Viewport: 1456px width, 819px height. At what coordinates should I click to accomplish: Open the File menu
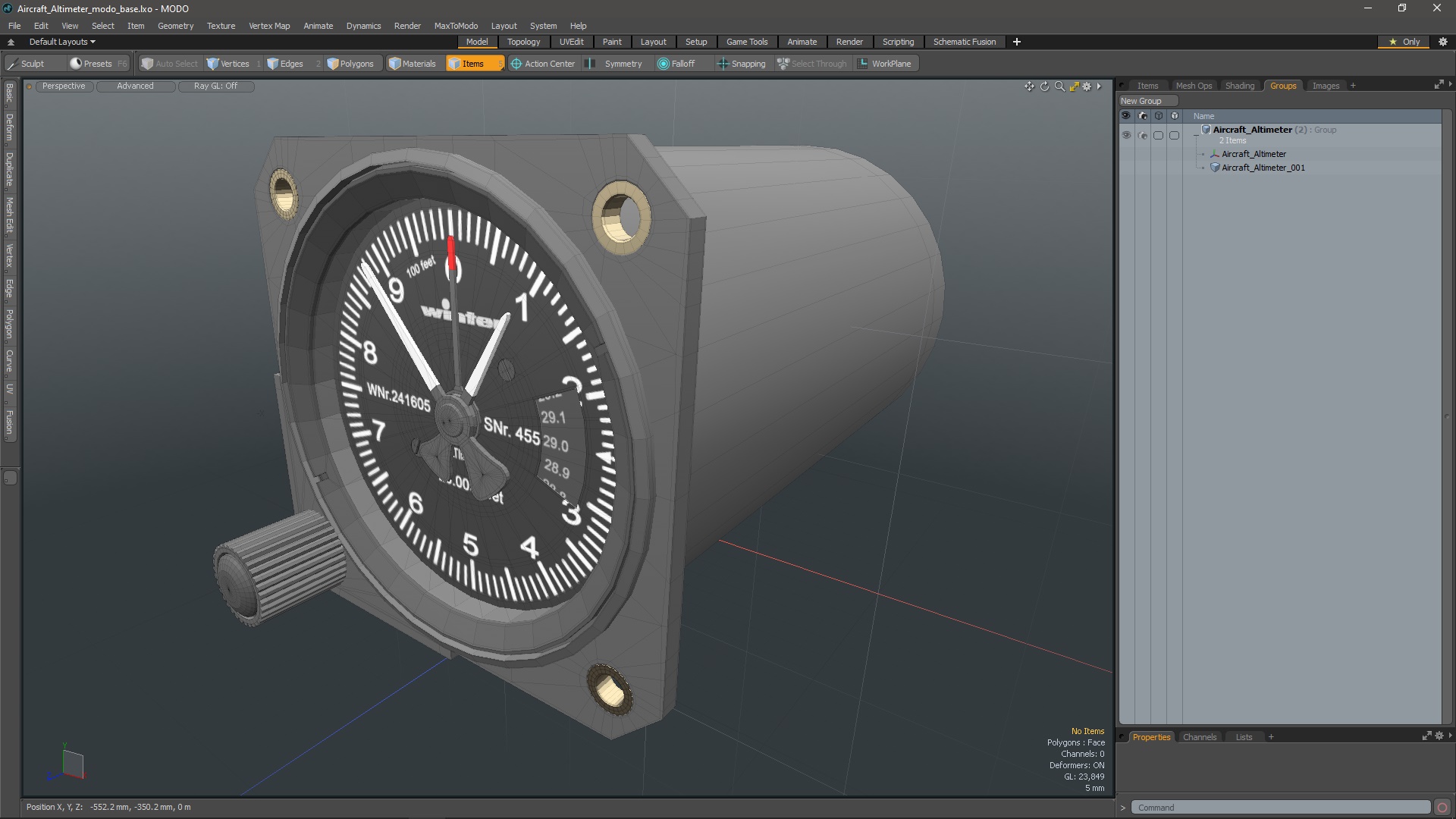14,26
